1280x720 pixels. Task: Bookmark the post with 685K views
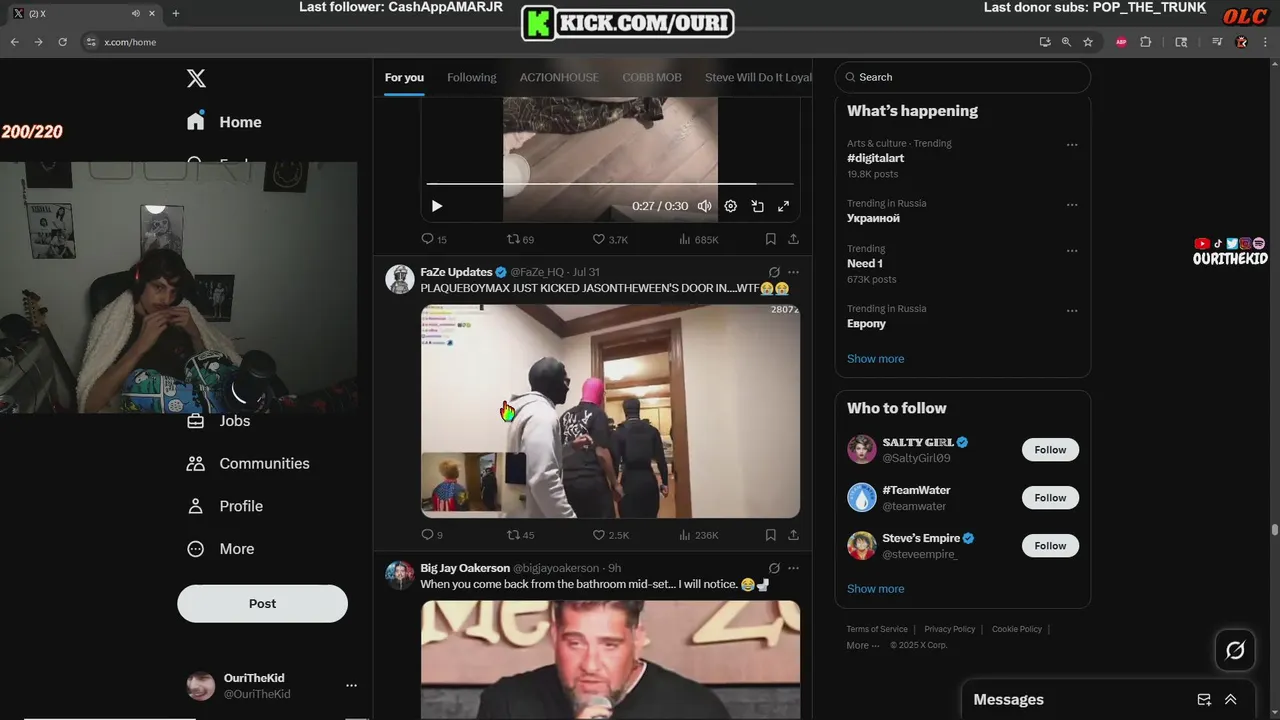[770, 239]
